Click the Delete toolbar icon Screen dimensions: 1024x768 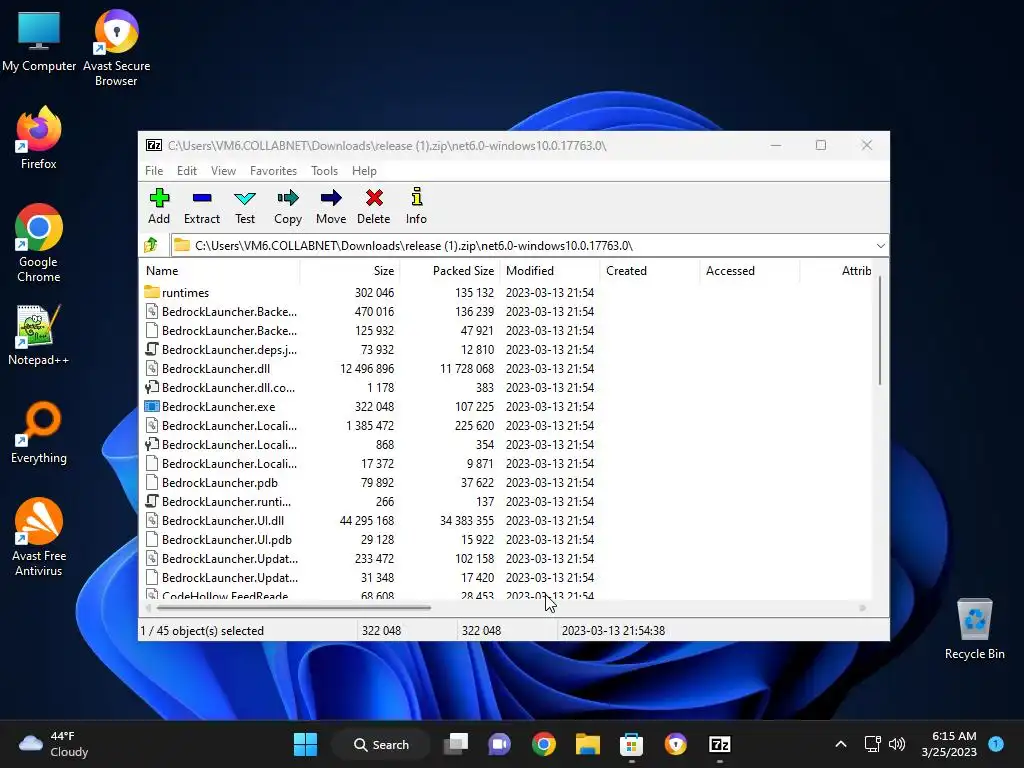(374, 206)
